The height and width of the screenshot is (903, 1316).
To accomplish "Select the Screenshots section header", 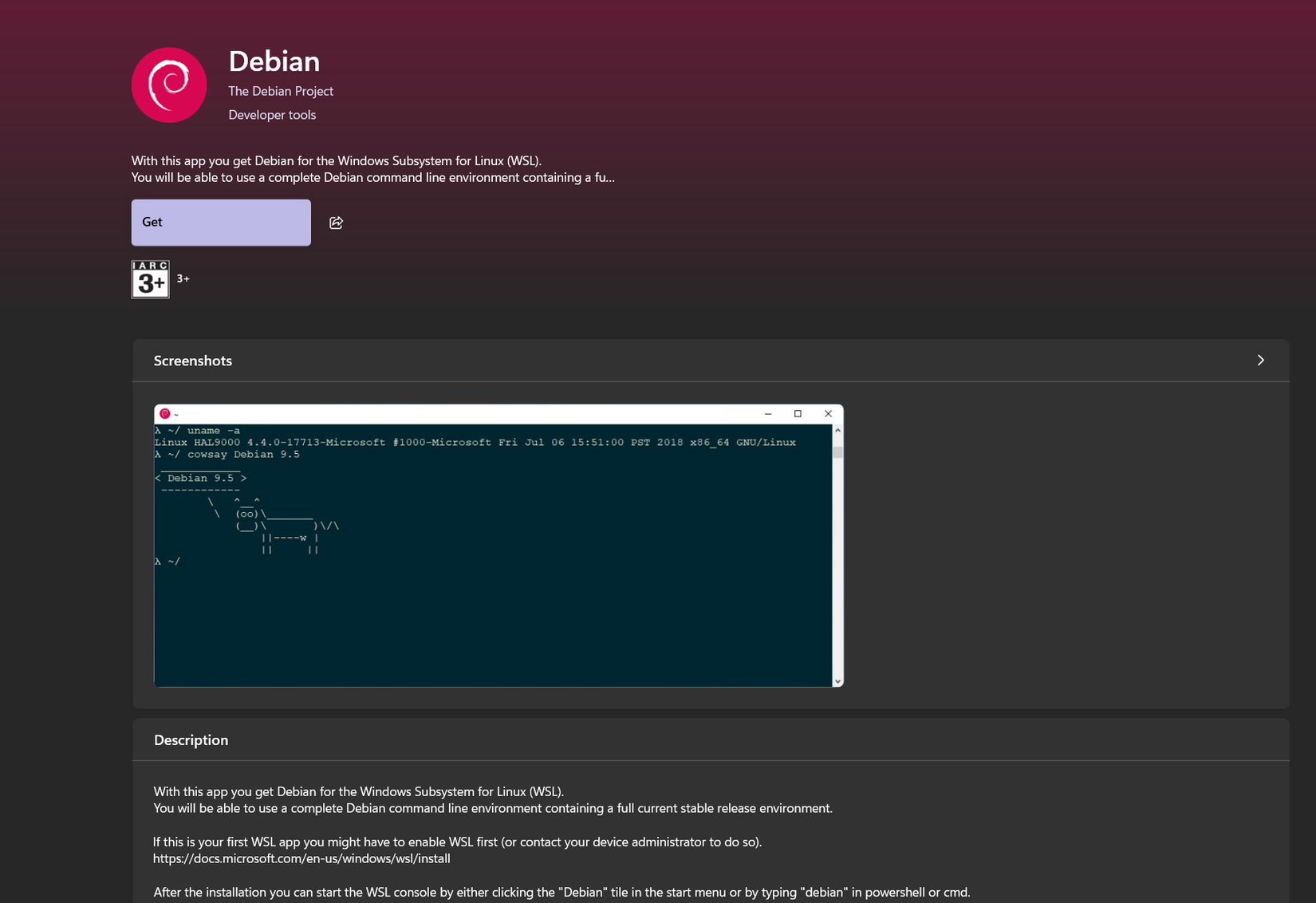I will click(192, 361).
